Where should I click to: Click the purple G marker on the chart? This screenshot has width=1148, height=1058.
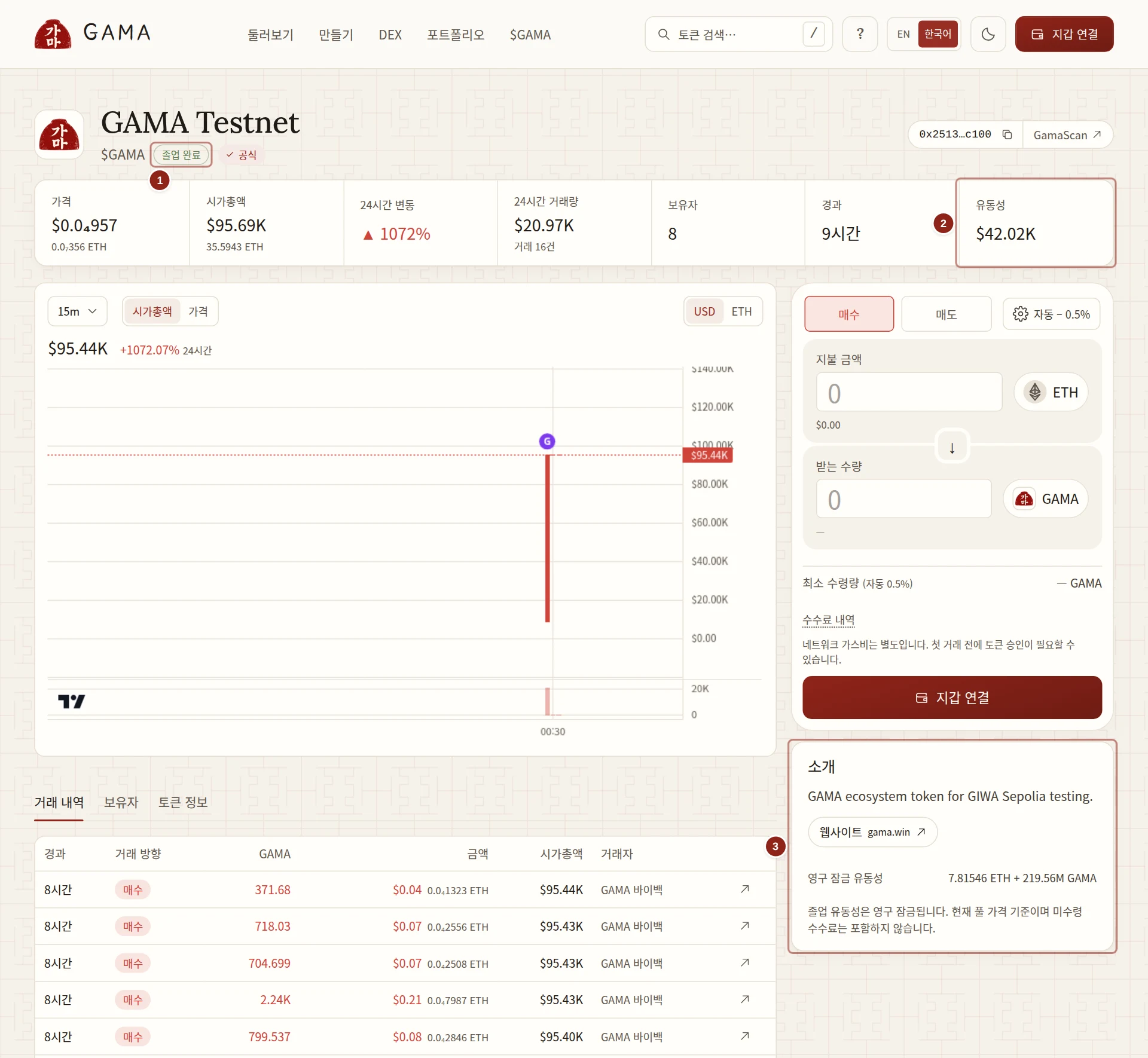pos(547,441)
